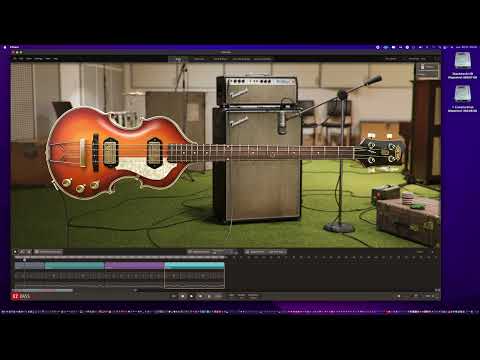
Task: Switch to the fifth tab in the top bar
Action: click(263, 59)
